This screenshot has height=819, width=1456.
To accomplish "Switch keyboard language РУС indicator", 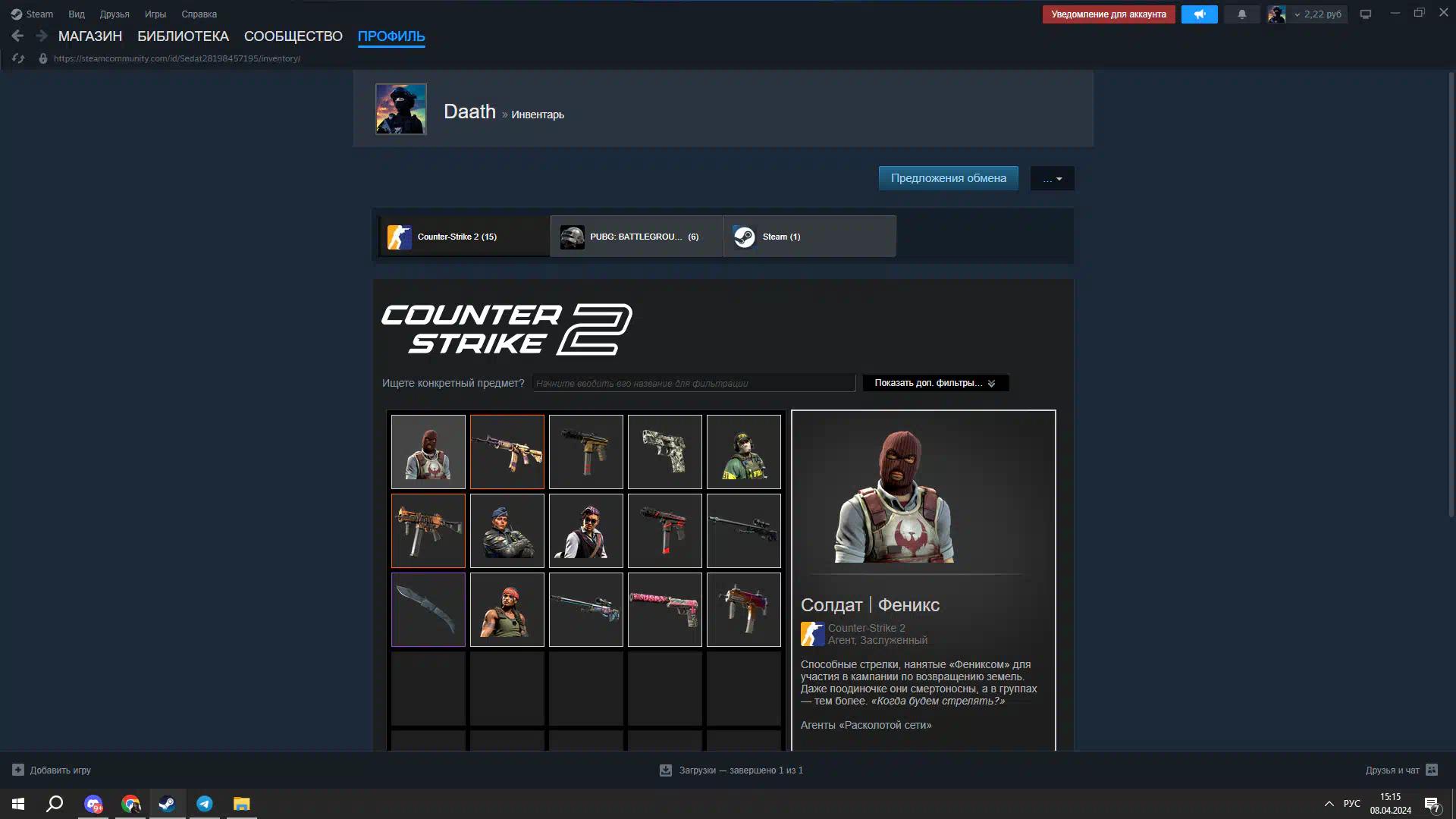I will click(1351, 804).
